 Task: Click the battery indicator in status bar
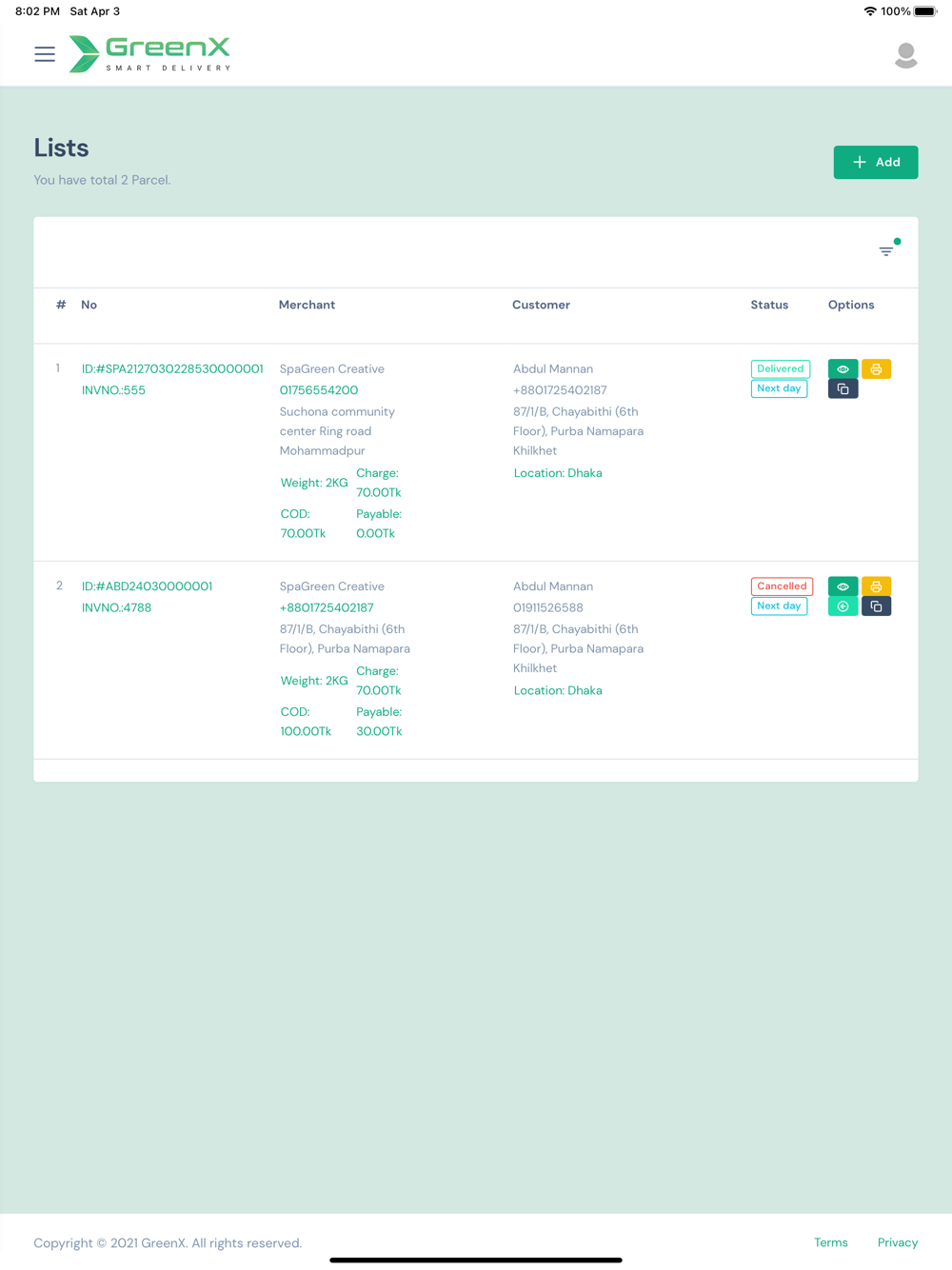tap(925, 11)
